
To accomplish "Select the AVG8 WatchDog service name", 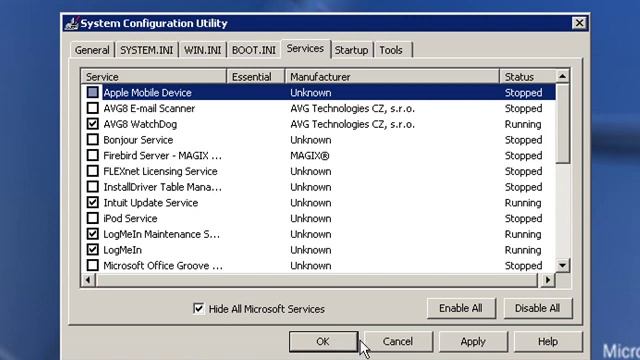I will click(x=140, y=124).
